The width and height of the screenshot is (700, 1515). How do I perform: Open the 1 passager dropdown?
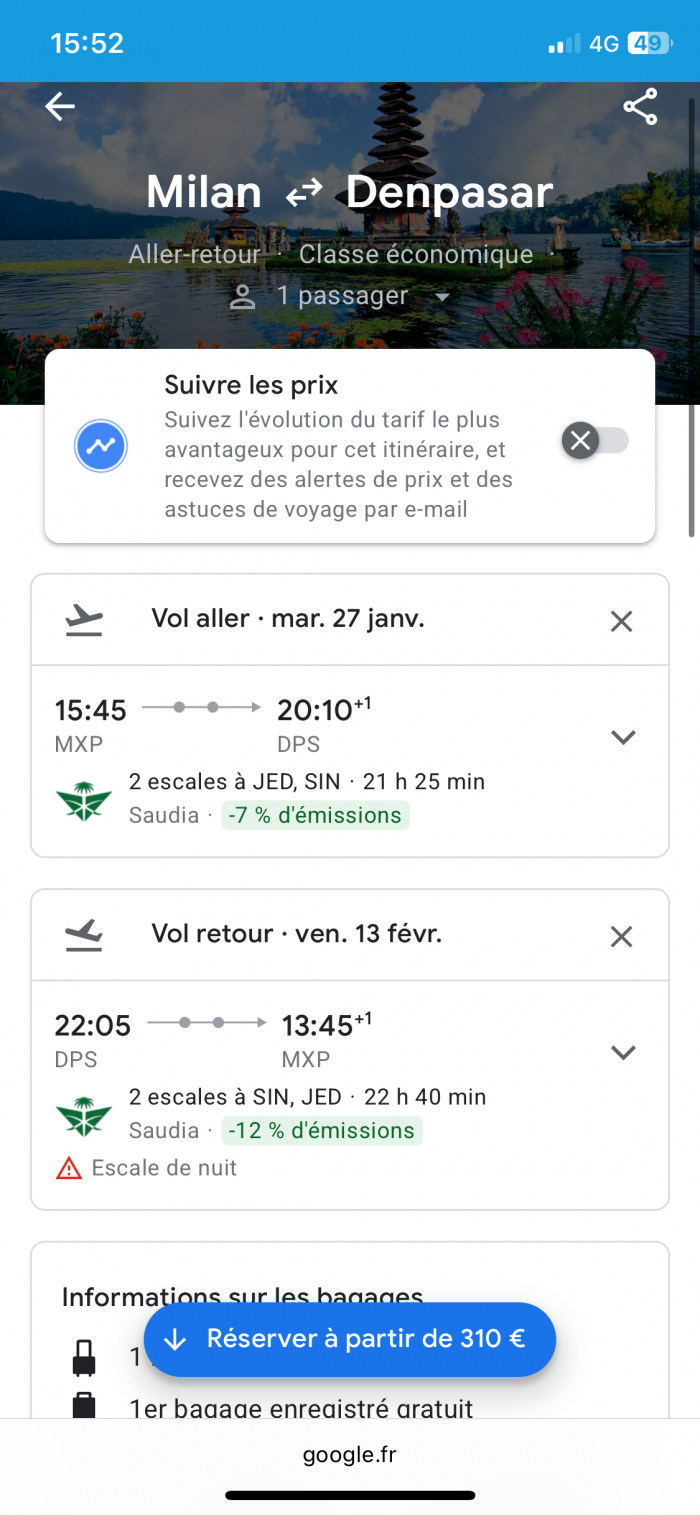click(x=340, y=297)
